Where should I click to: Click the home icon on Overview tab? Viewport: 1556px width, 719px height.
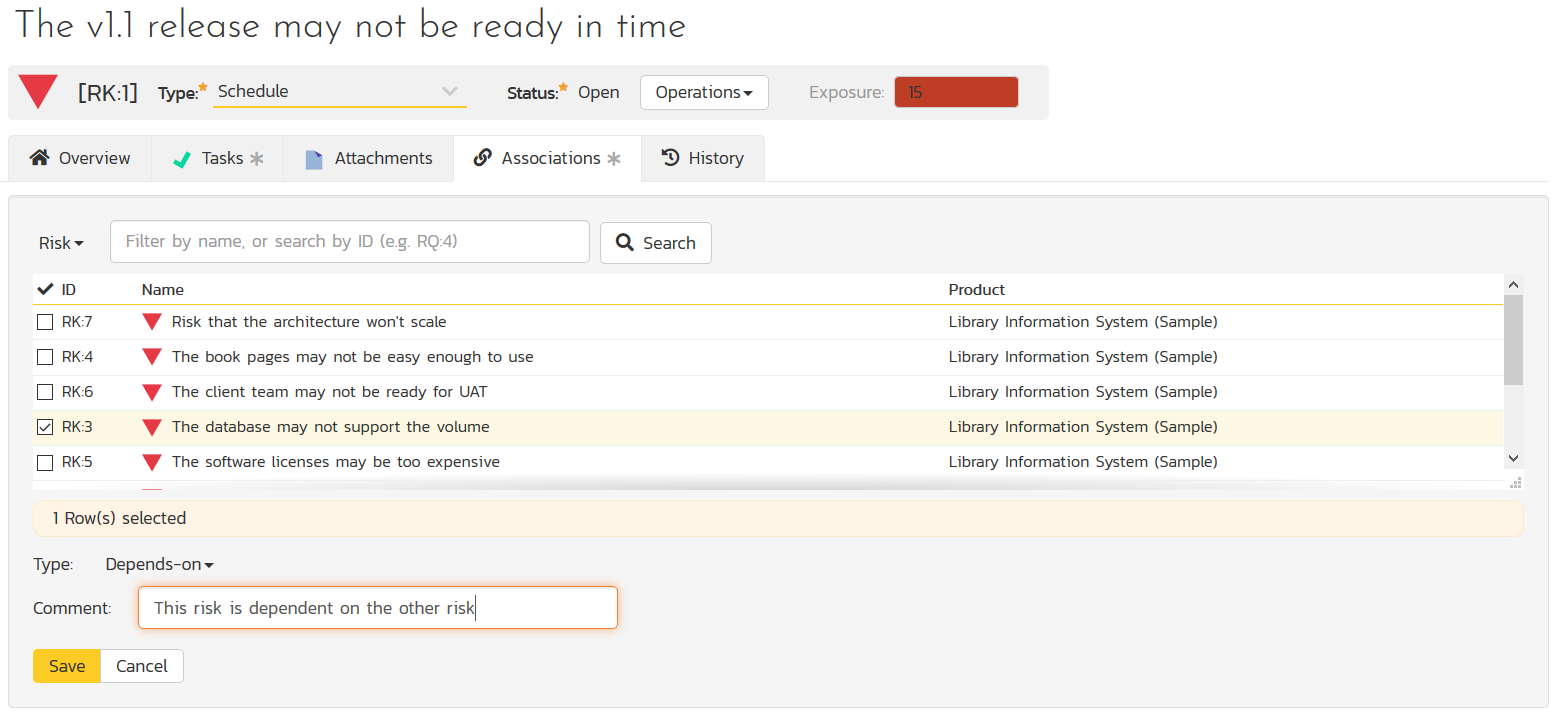point(39,158)
